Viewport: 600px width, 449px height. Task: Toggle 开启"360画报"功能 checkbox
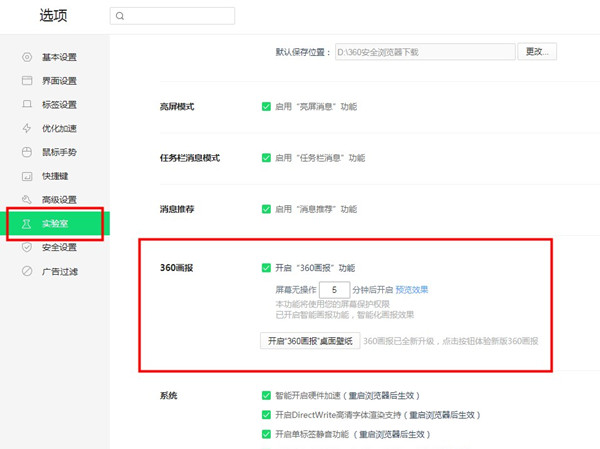[266, 268]
